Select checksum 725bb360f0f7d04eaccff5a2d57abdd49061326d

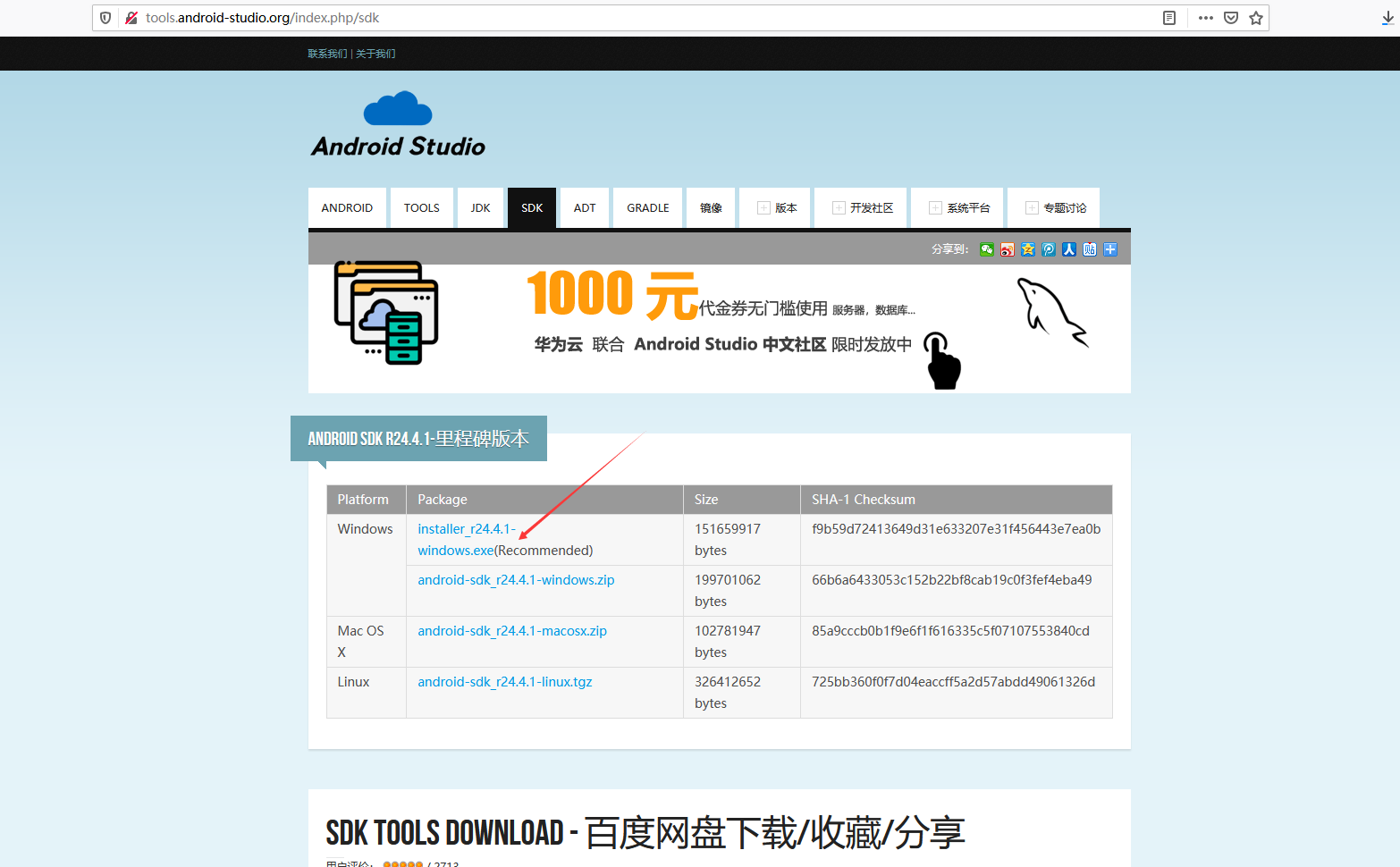pos(953,682)
